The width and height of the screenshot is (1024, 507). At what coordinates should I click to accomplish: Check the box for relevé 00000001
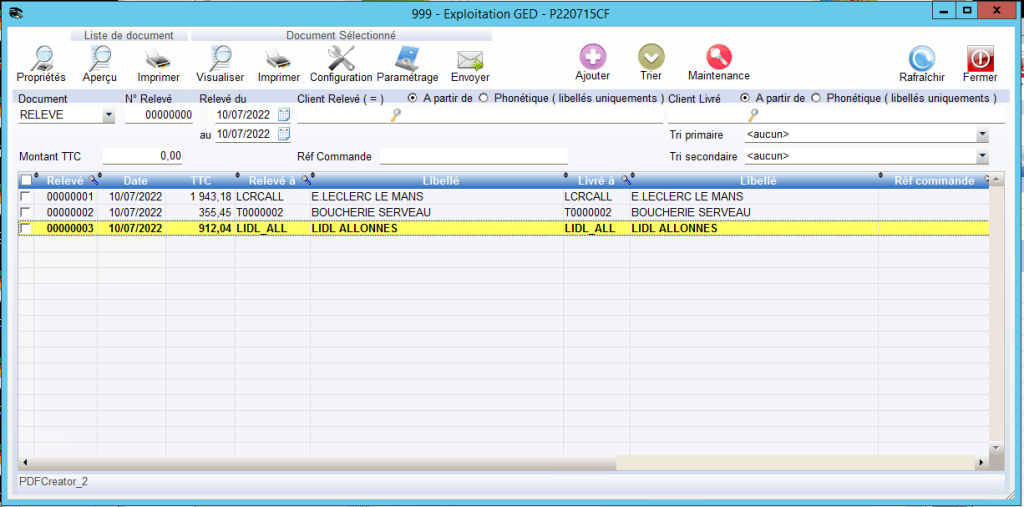click(x=26, y=198)
